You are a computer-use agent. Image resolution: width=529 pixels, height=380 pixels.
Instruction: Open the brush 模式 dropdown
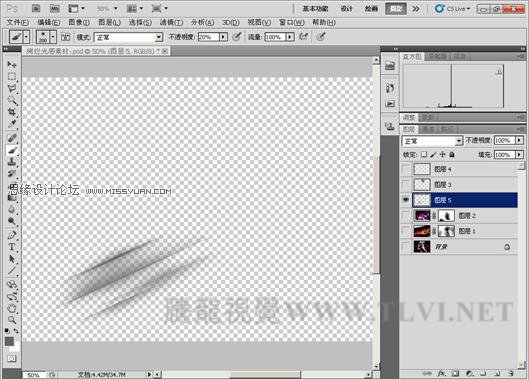[x=128, y=37]
